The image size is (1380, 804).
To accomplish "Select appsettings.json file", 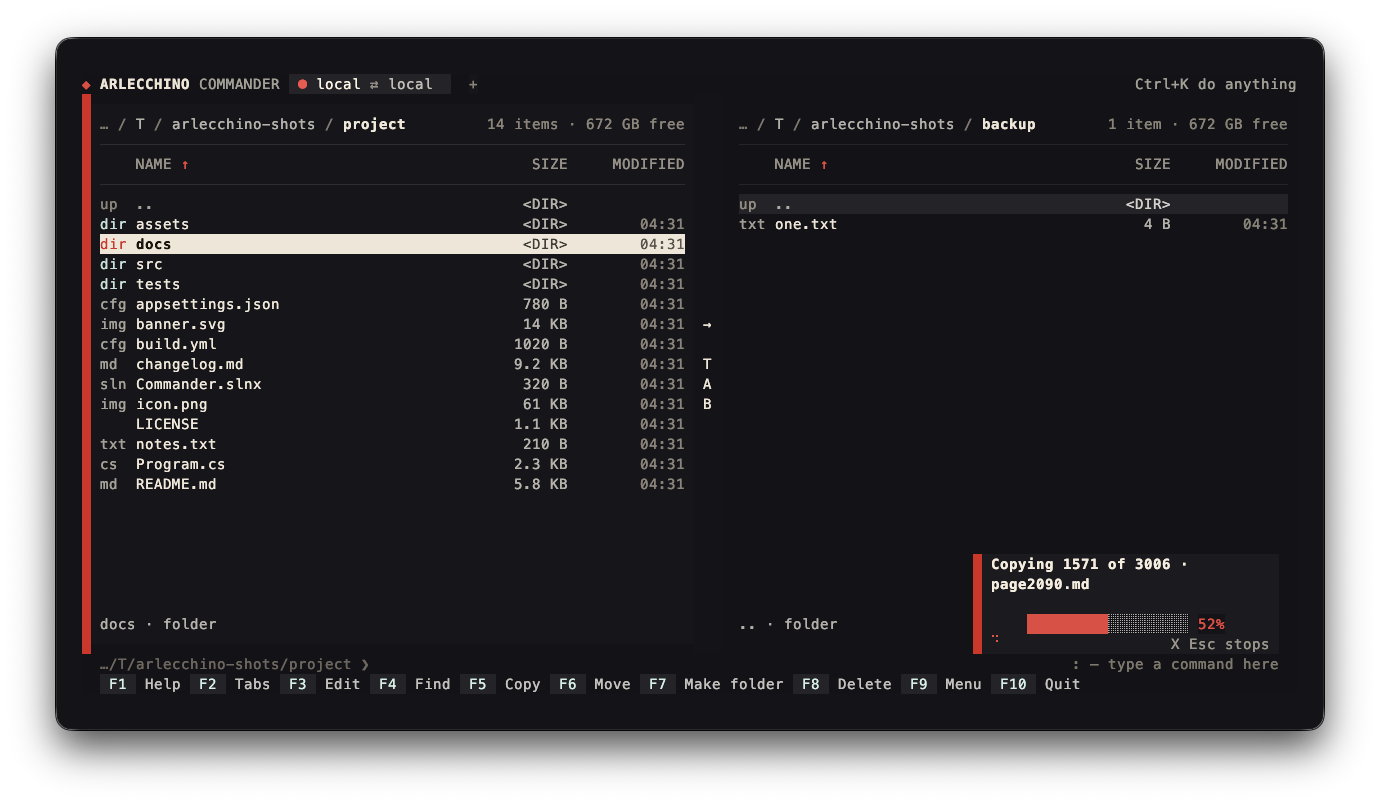I will pos(392,304).
